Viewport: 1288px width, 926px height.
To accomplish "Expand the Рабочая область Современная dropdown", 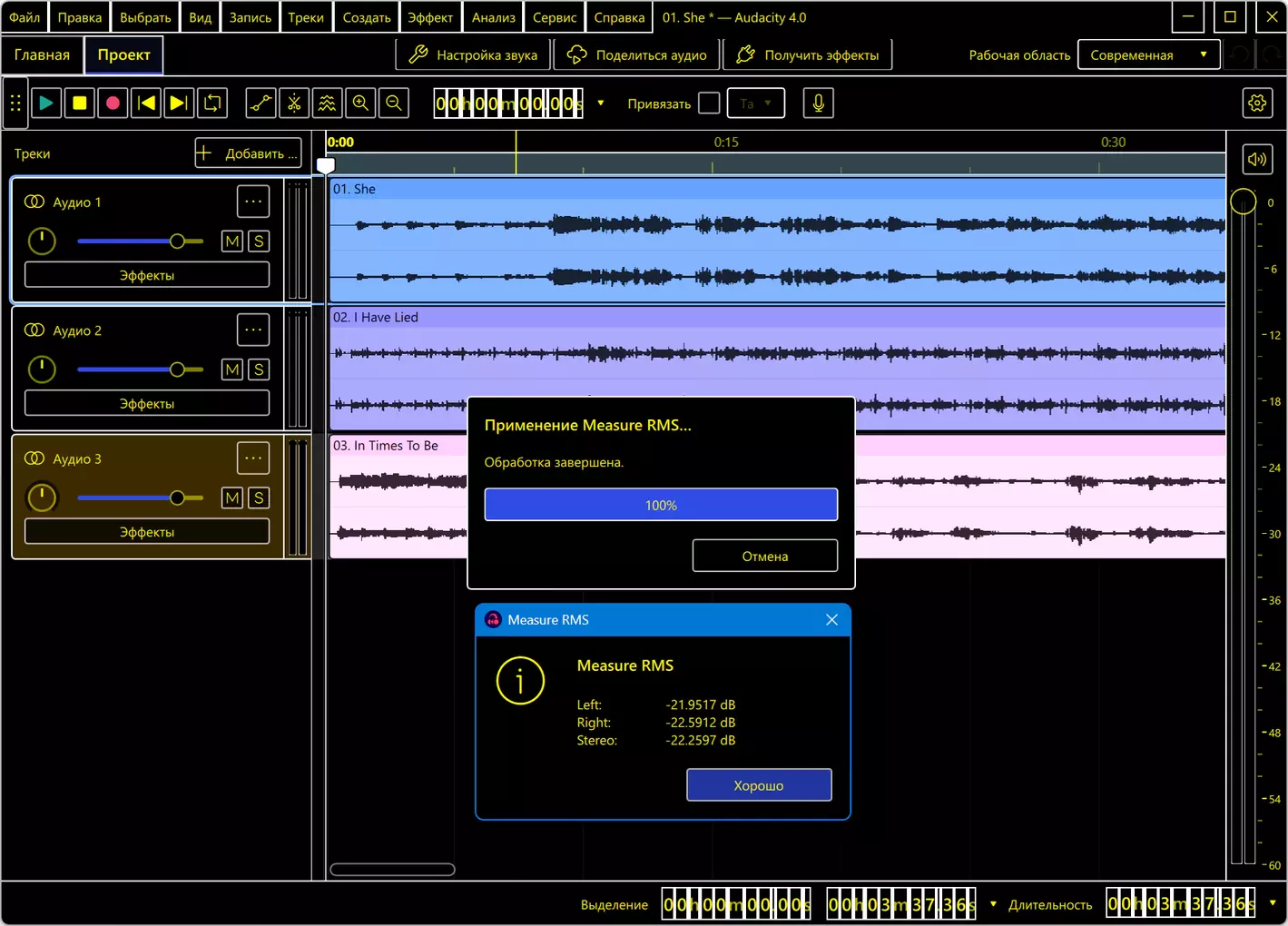I will (x=1148, y=54).
